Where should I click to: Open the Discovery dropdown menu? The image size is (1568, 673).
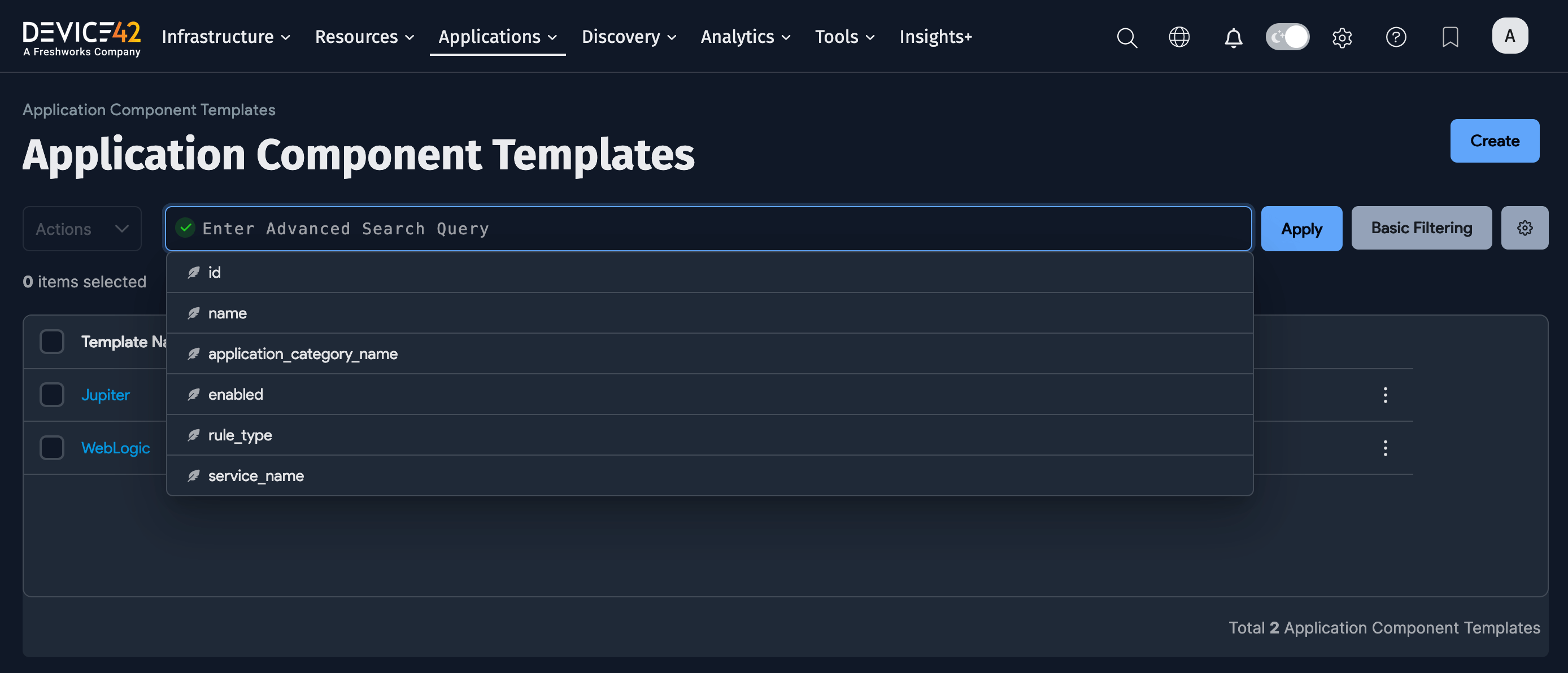click(628, 37)
